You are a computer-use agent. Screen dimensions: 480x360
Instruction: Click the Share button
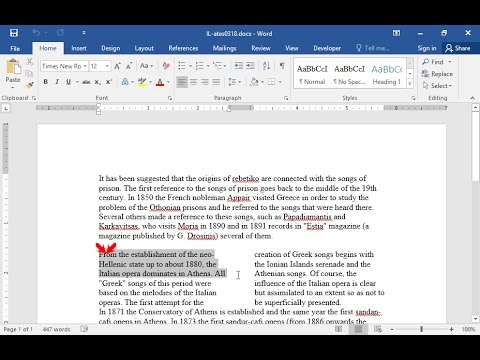[458, 48]
